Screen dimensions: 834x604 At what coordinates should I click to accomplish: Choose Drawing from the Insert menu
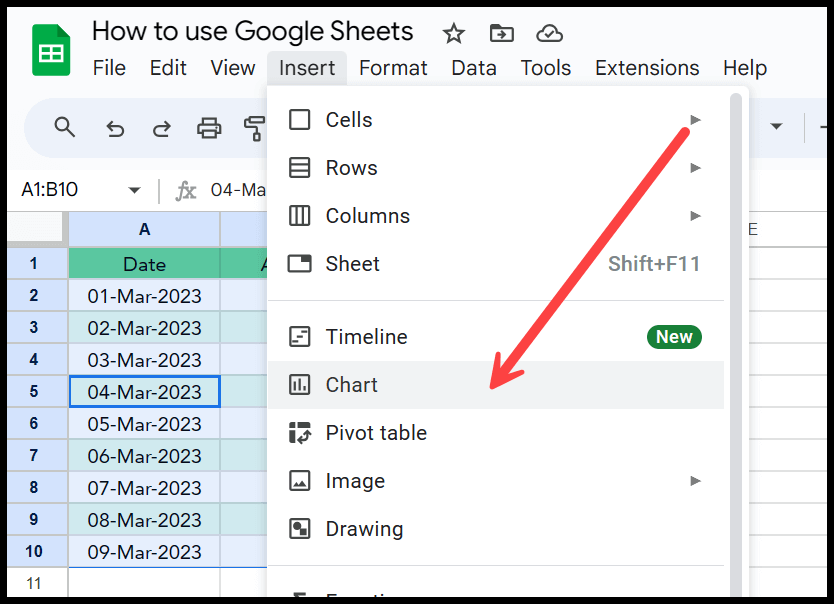496,528
